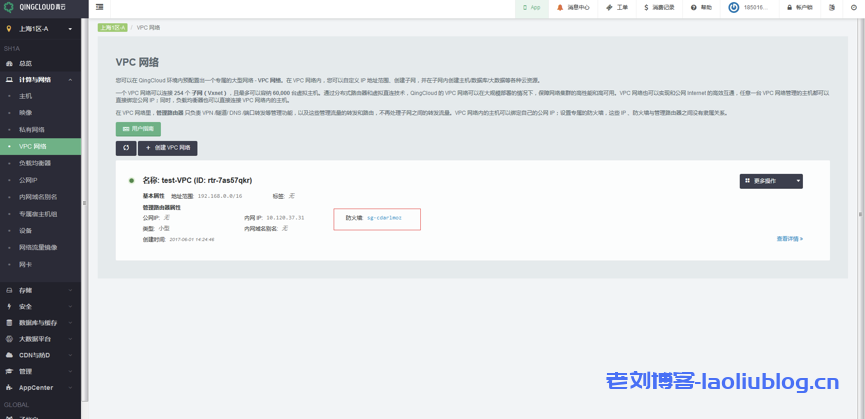
Task: Open the 用户指南 user guide button
Action: pos(138,129)
